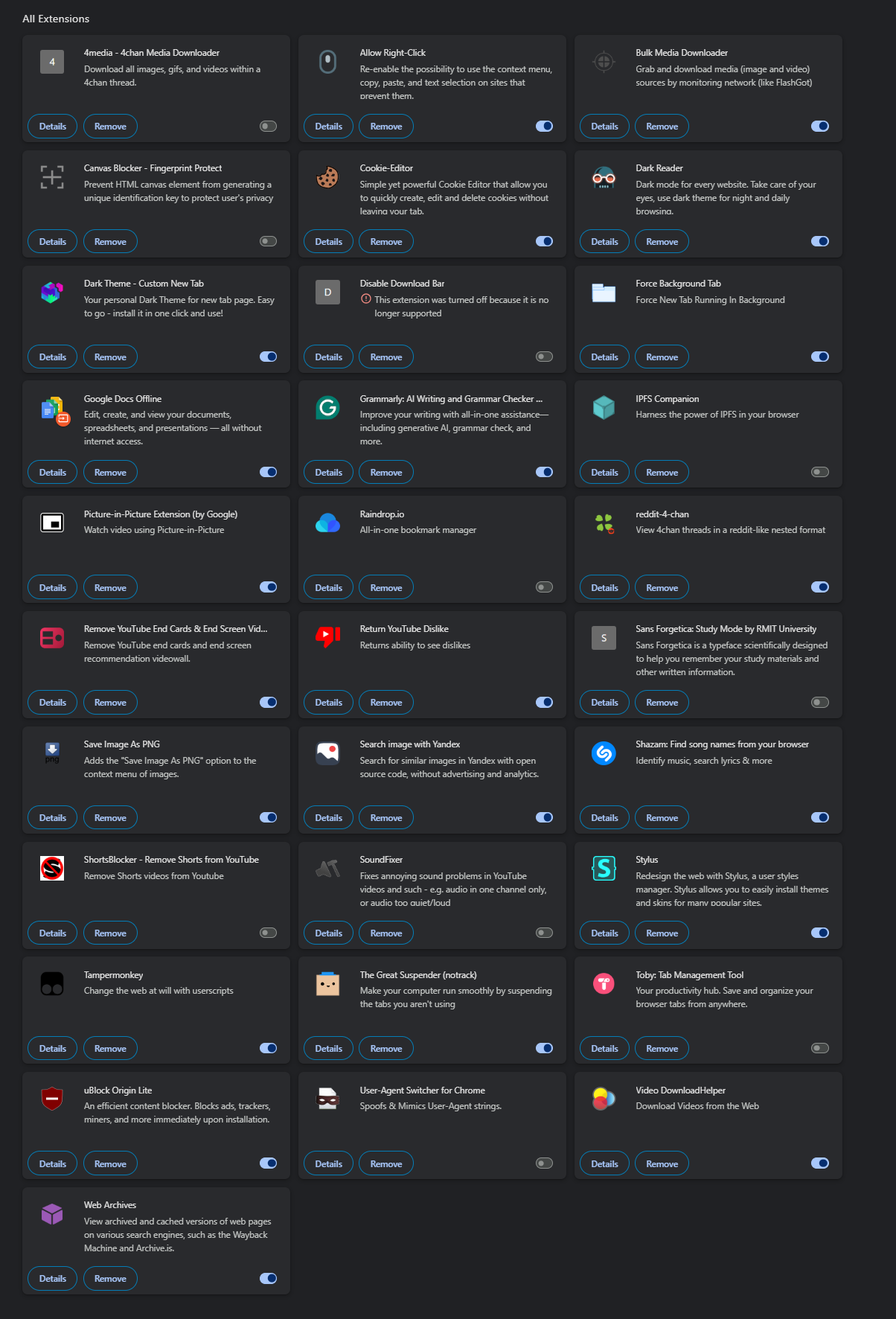Open Details for Save Image As PNG
This screenshot has height=1319, width=896.
(52, 817)
